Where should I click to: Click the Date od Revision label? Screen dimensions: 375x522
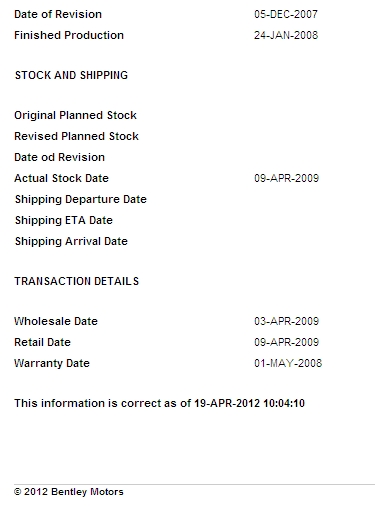coord(59,157)
